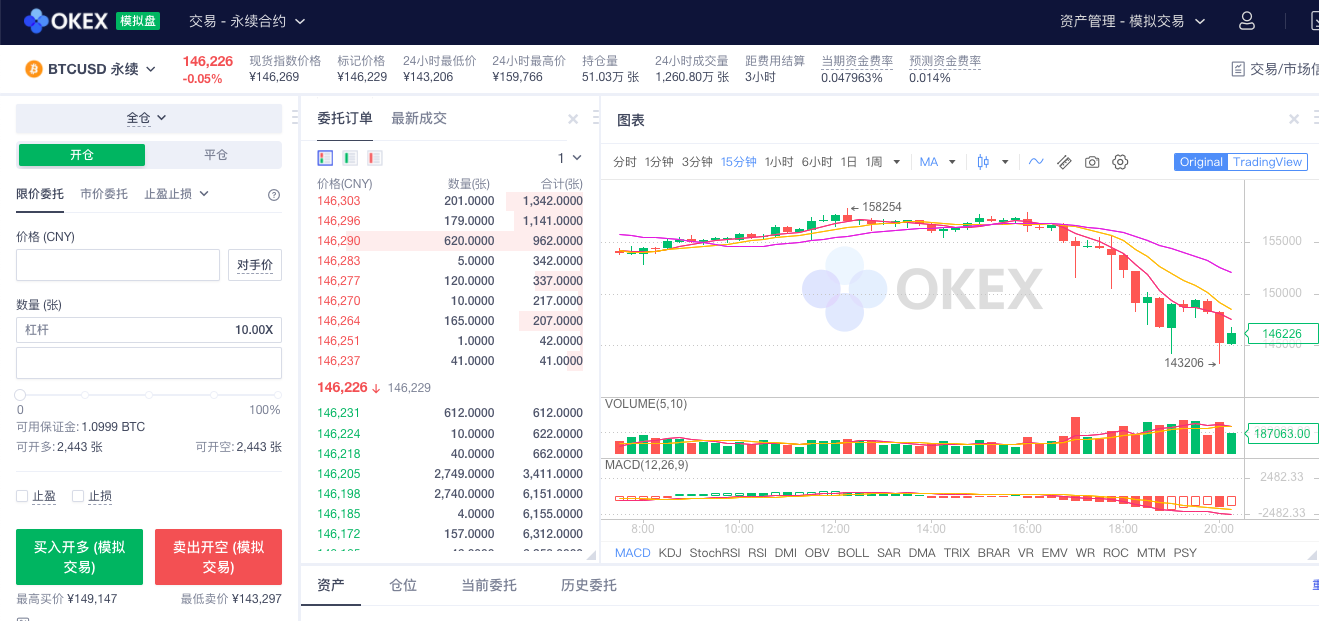The image size is (1319, 621).
Task: Click the 对手价 button
Action: [255, 265]
